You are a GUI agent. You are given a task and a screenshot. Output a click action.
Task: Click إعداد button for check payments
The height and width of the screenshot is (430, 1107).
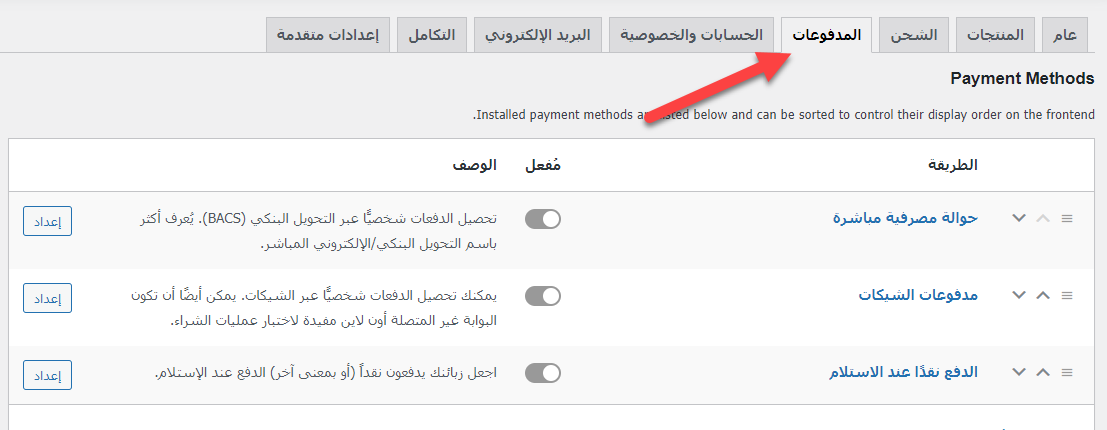click(48, 297)
